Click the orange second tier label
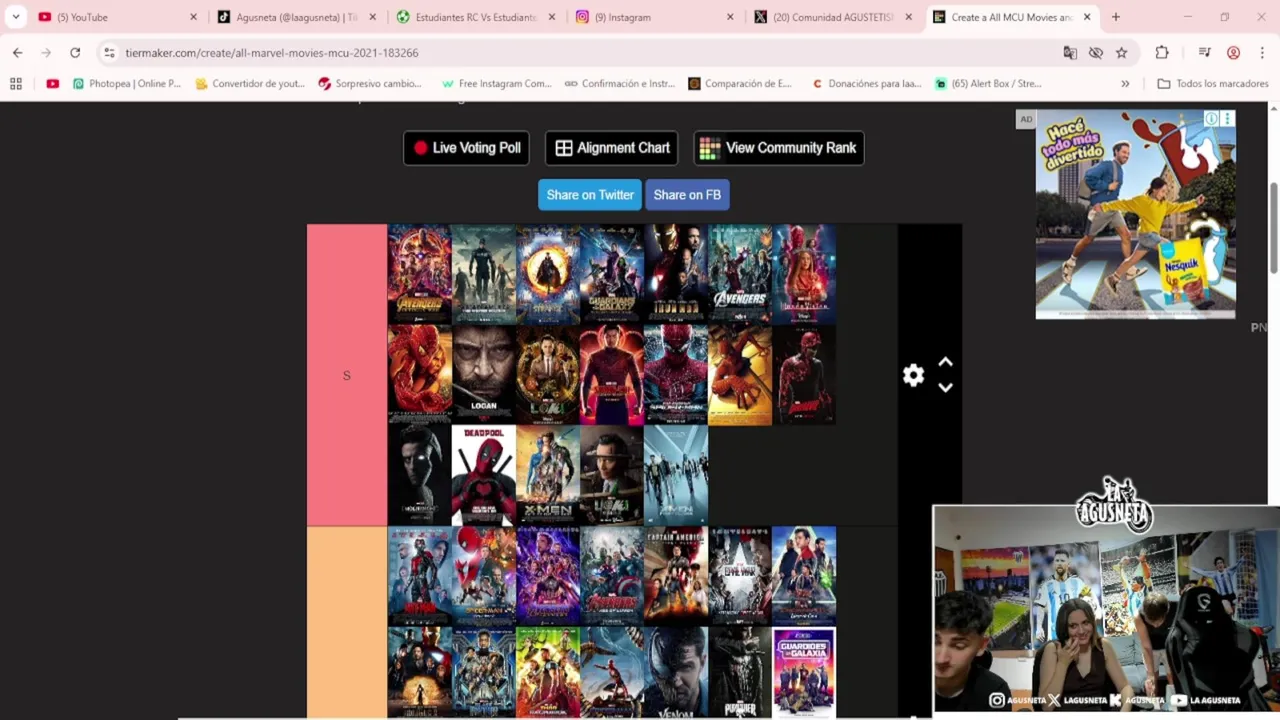This screenshot has height=720, width=1280. tap(347, 623)
